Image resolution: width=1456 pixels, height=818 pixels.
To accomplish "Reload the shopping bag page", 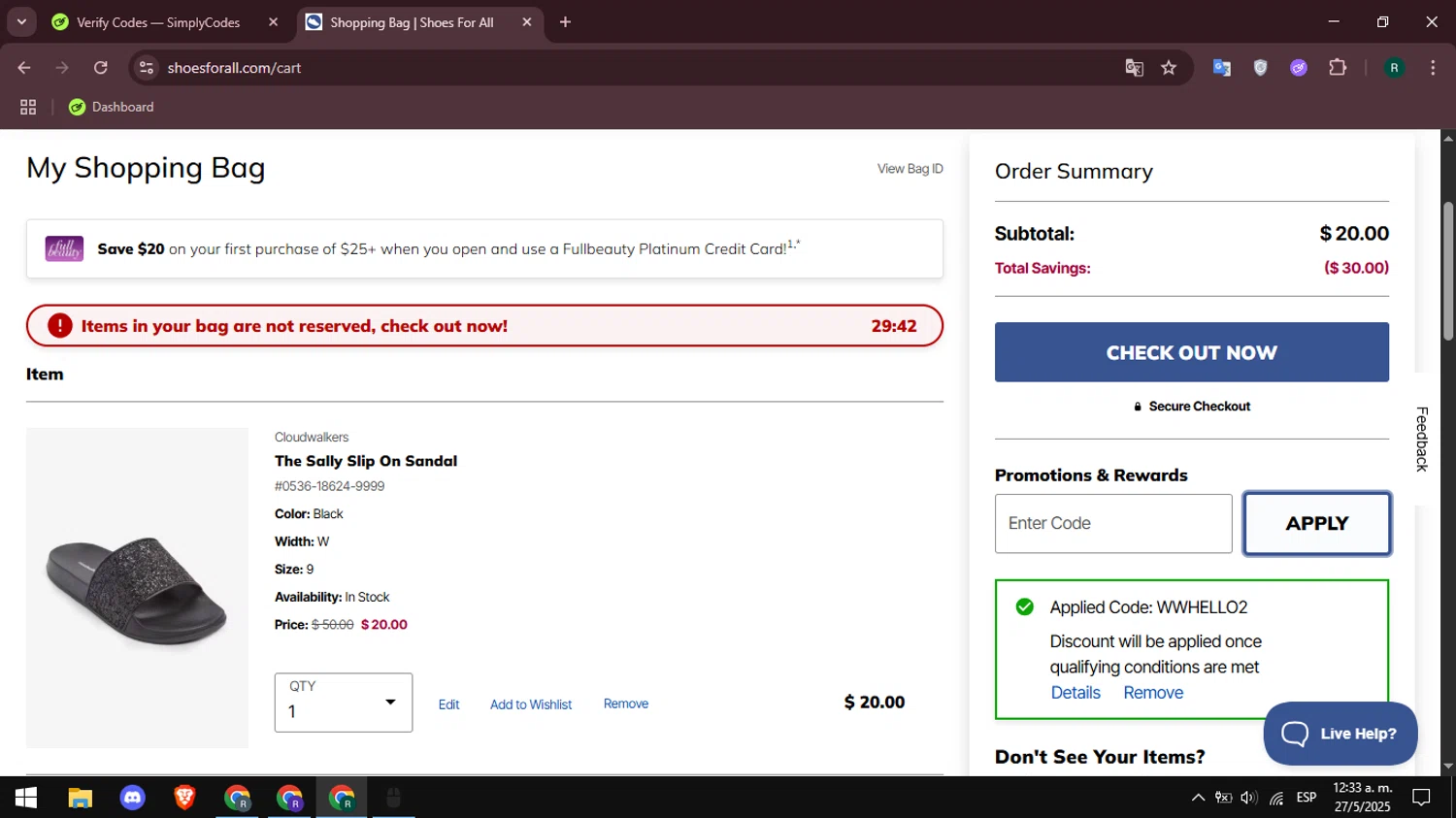I will [x=101, y=68].
